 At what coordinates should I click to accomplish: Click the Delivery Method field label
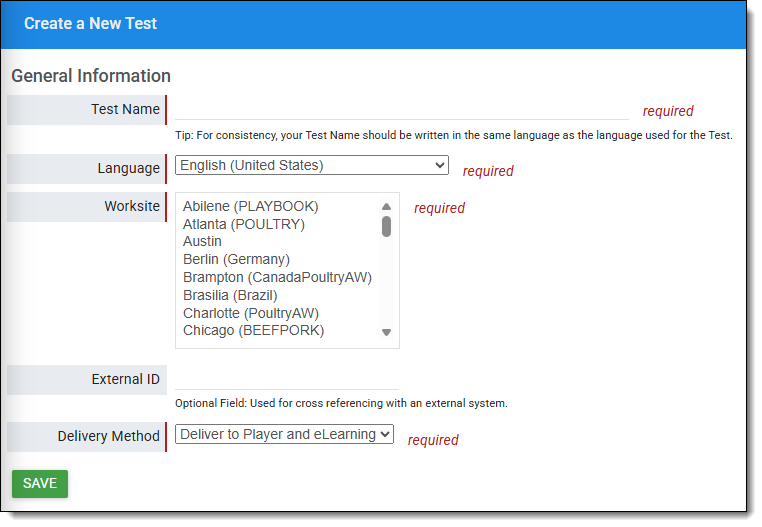click(x=108, y=437)
